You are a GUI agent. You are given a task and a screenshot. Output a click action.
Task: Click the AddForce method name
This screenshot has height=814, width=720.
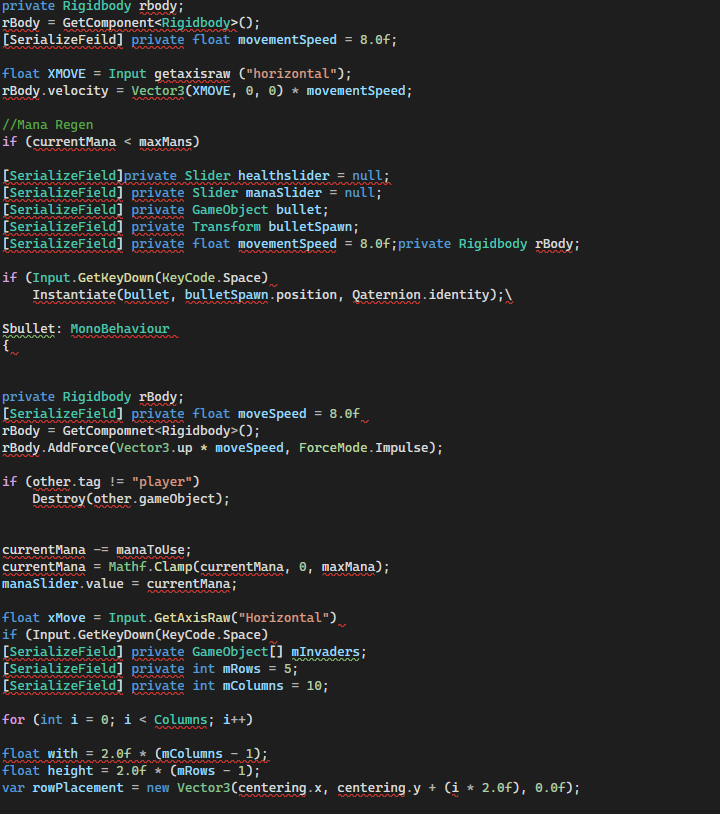(78, 448)
